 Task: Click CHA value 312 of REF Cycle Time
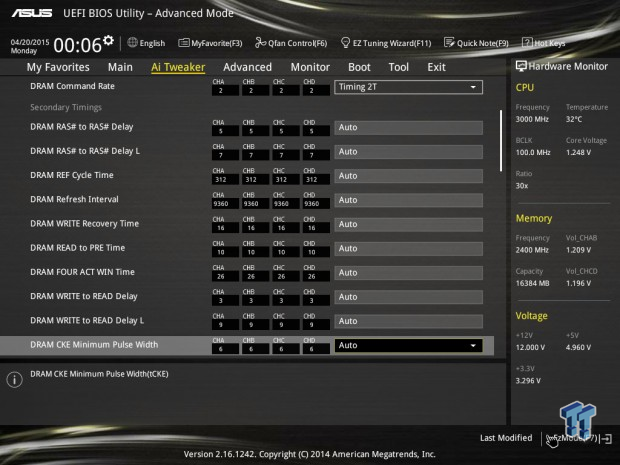[225, 180]
